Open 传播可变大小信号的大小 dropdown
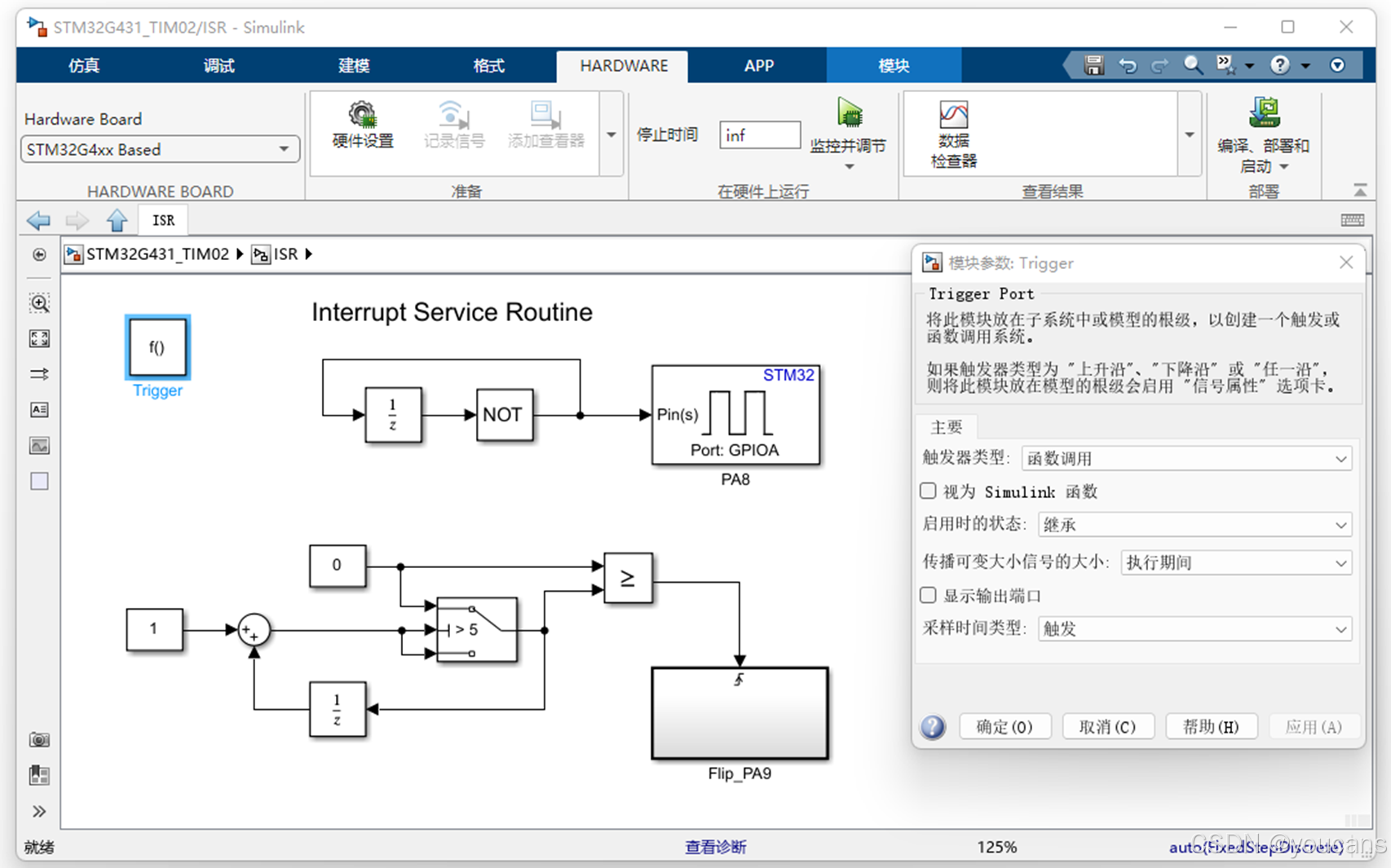This screenshot has width=1391, height=868. [1236, 562]
